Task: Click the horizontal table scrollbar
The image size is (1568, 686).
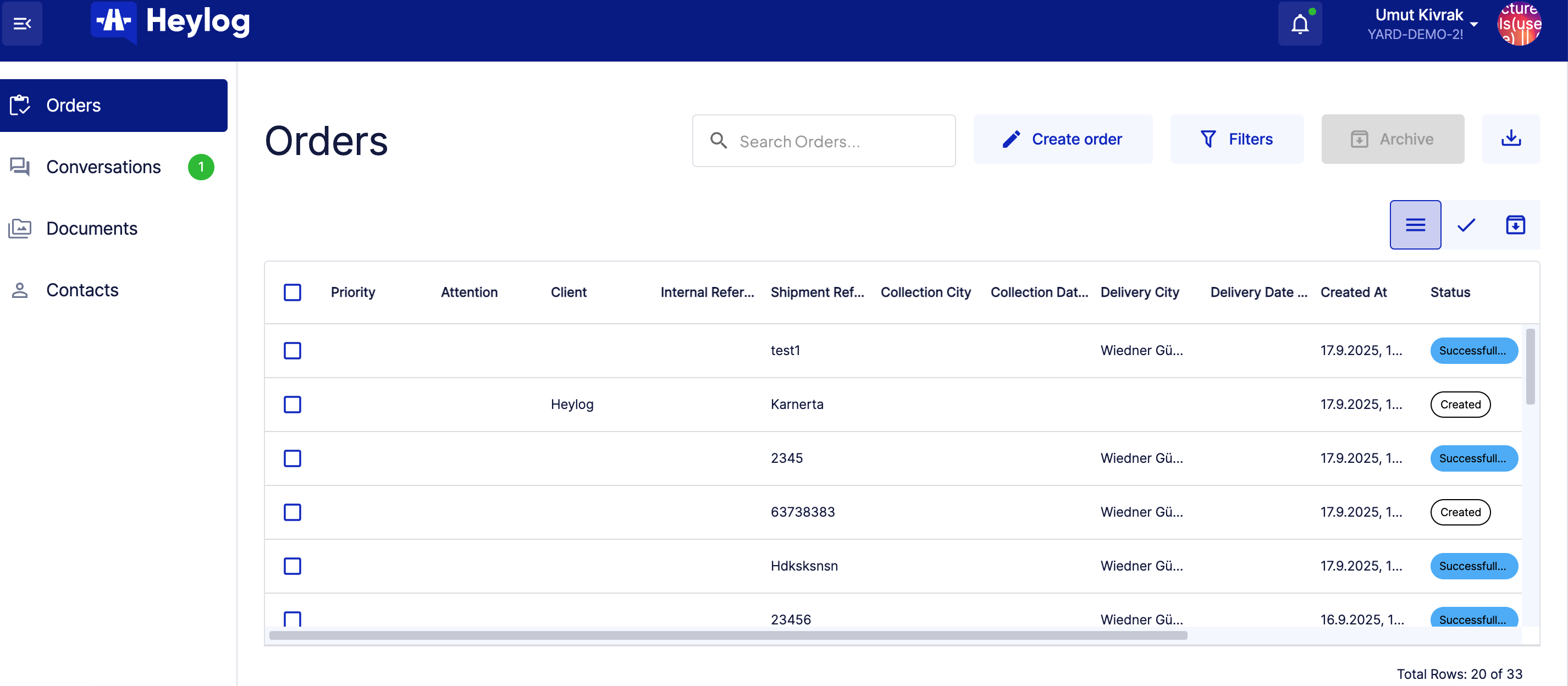Action: [x=727, y=635]
